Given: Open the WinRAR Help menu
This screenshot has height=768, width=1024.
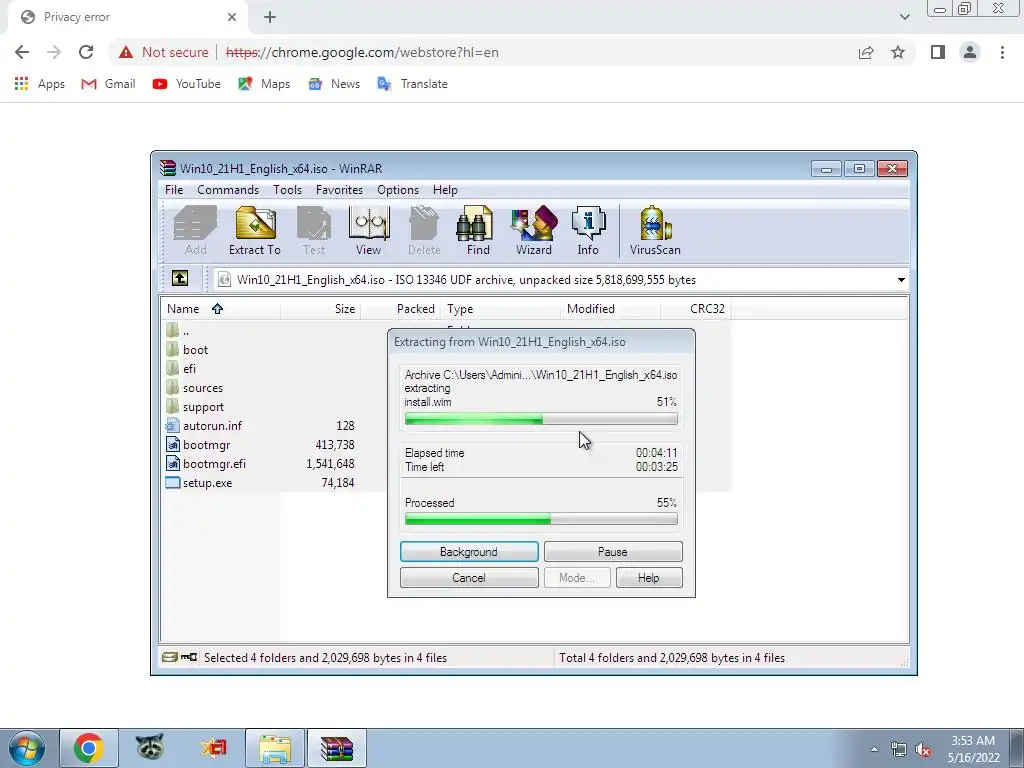Looking at the screenshot, I should coord(445,190).
